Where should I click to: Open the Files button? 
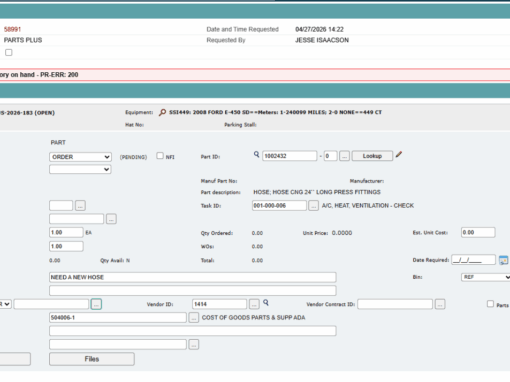(x=92, y=359)
